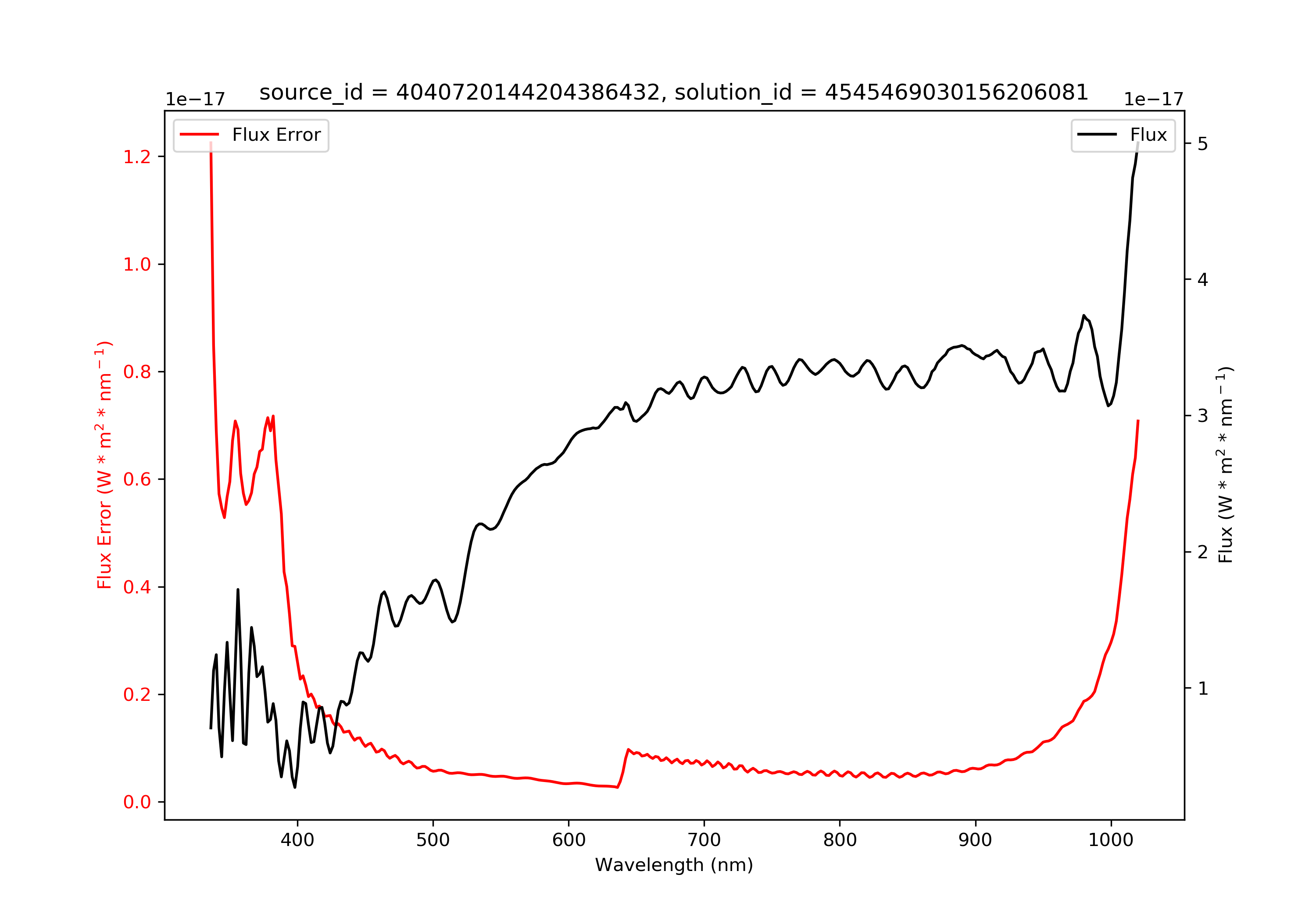Click the red 0.6 tick label
This screenshot has width=1316, height=921.
(137, 479)
